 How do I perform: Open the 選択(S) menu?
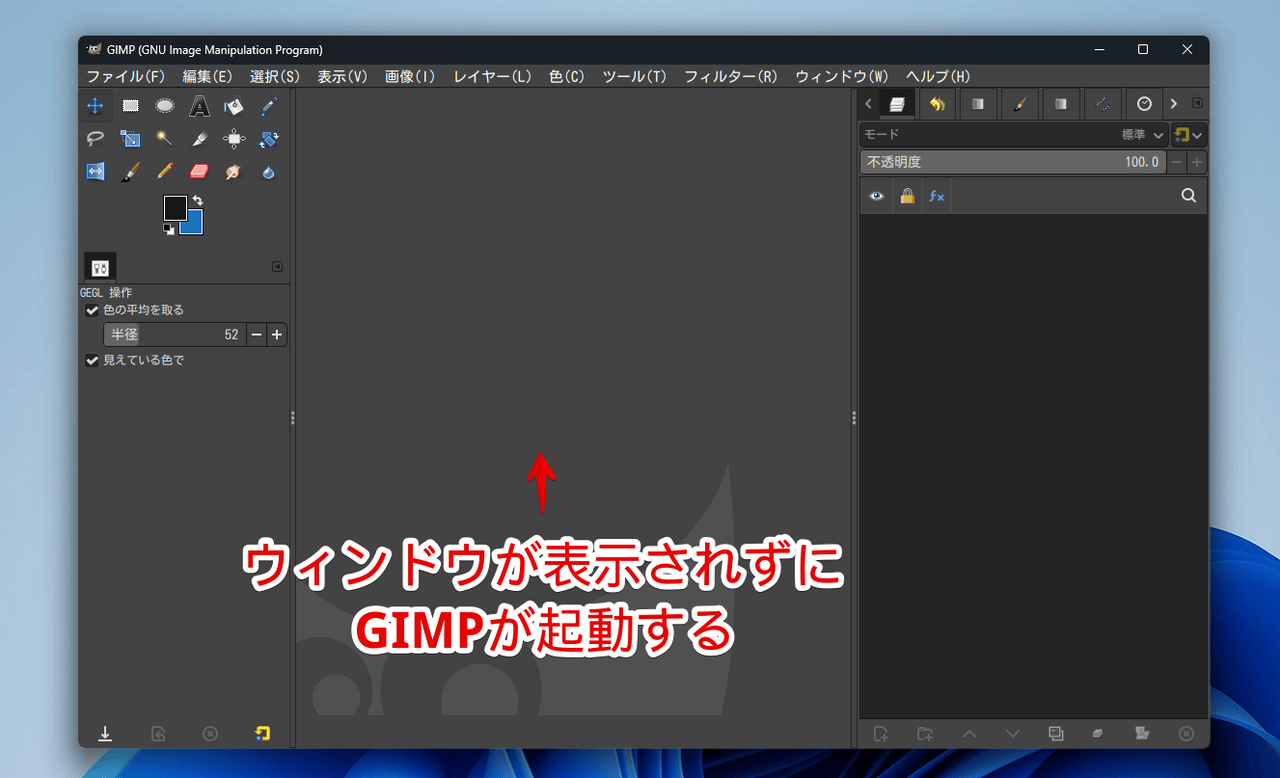point(274,76)
